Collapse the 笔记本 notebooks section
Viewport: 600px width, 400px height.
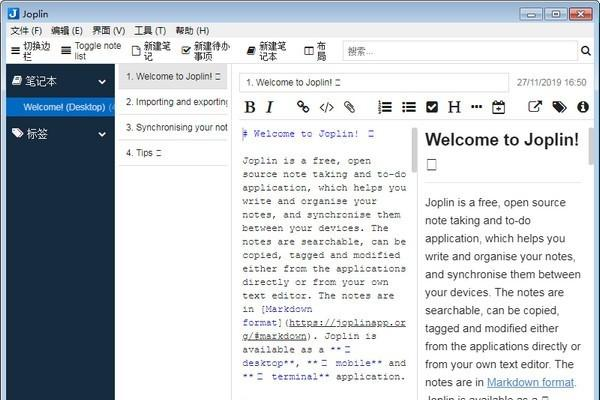(x=101, y=81)
